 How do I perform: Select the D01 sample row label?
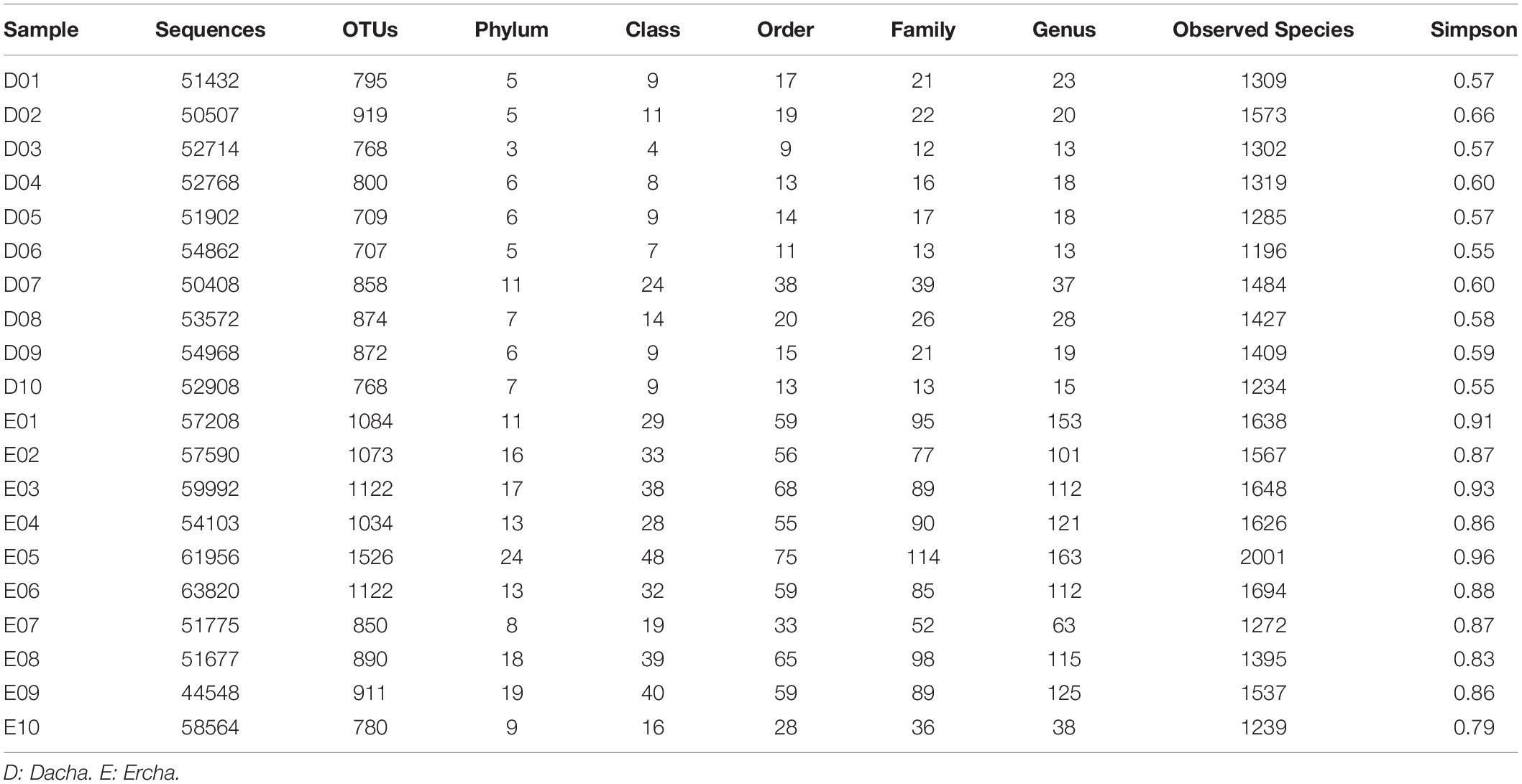pyautogui.click(x=22, y=80)
